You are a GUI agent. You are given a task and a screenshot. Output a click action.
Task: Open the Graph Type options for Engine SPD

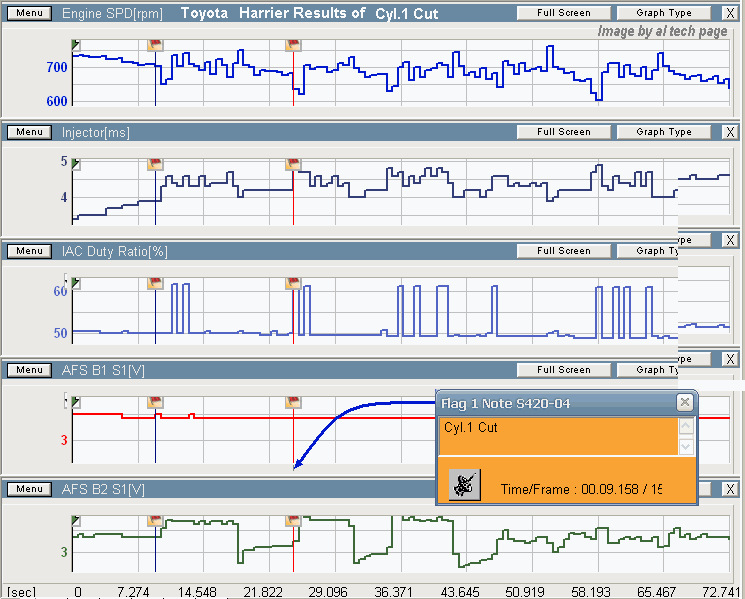[664, 14]
